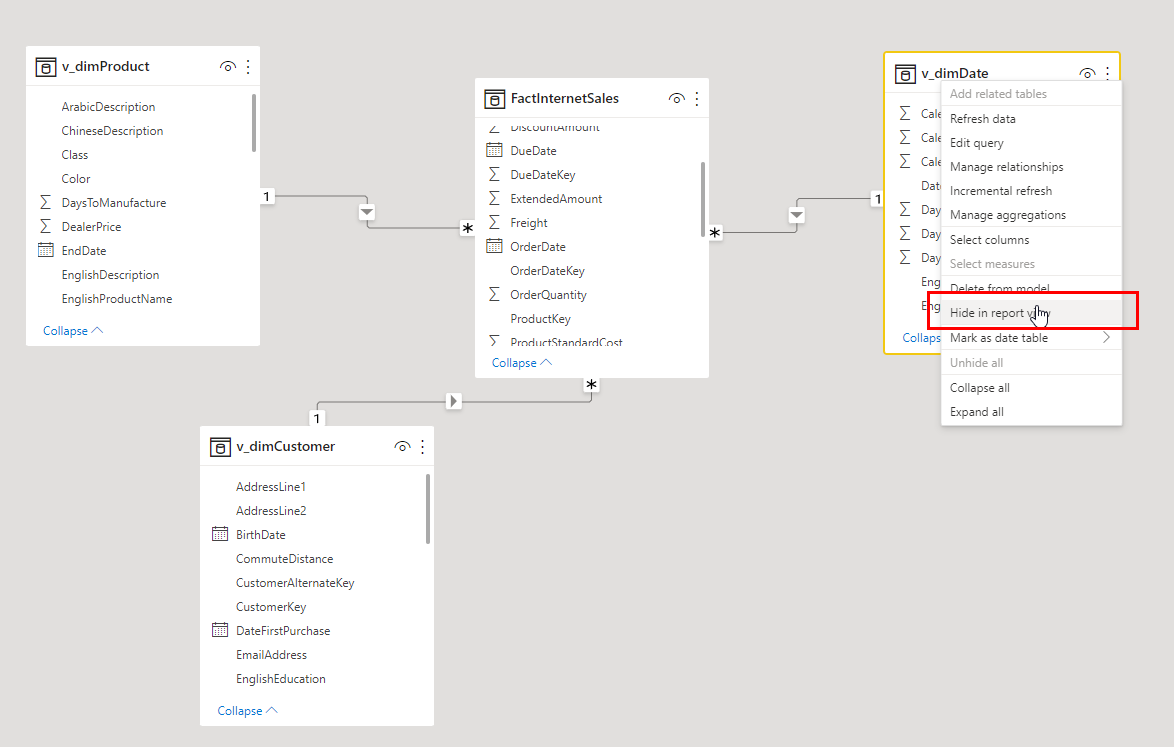Click the relationship line between v_dimCustomer and FactInternetSales
The width and height of the screenshot is (1174, 747).
pyautogui.click(x=453, y=400)
